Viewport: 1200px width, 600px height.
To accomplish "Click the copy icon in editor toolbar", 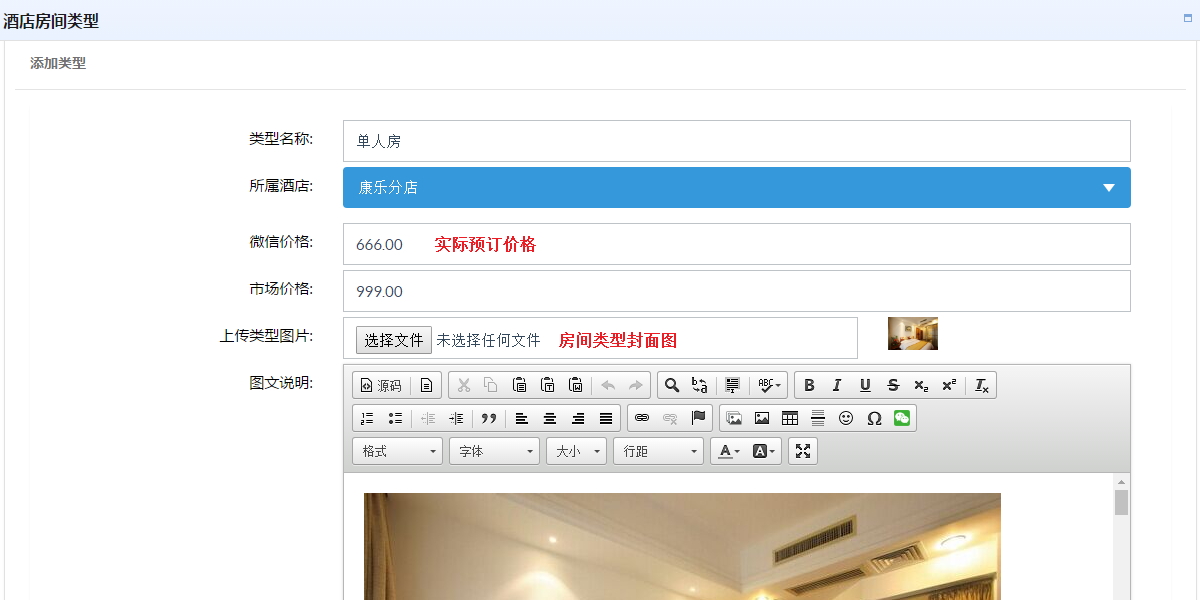I will (x=491, y=385).
